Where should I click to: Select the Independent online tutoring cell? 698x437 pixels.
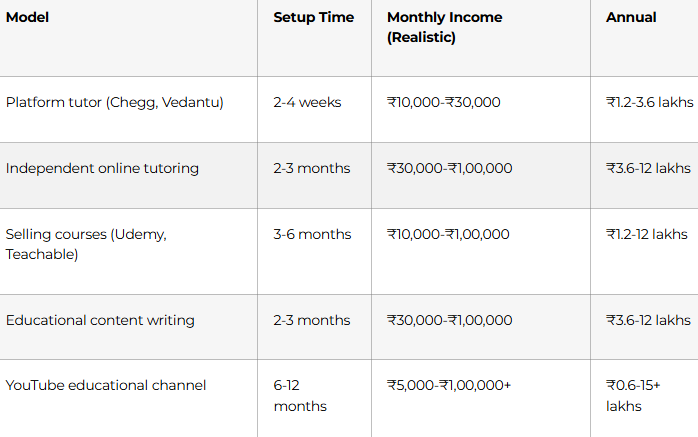pyautogui.click(x=102, y=168)
